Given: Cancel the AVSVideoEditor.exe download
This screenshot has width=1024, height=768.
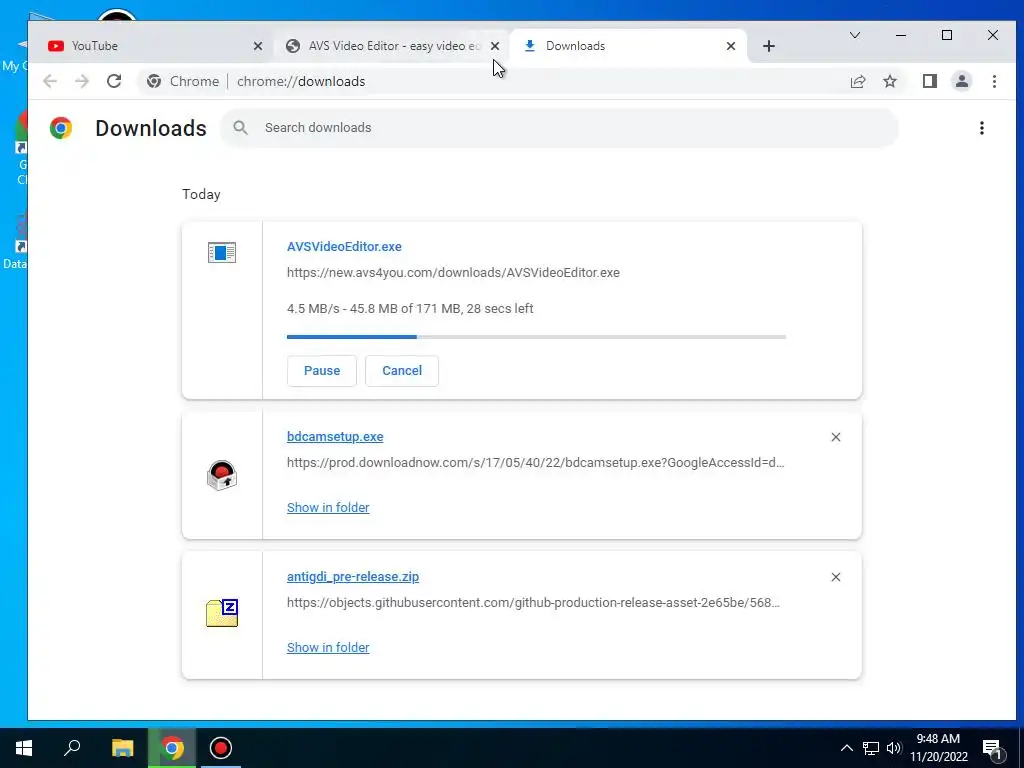Looking at the screenshot, I should (x=402, y=370).
